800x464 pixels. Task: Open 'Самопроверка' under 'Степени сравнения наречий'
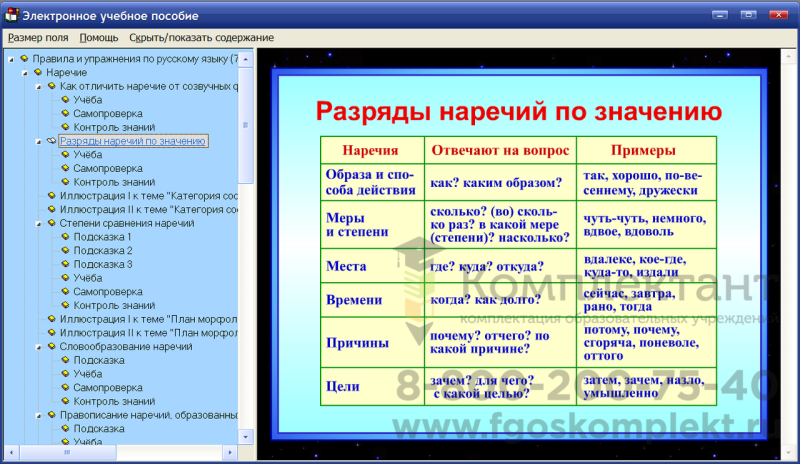click(x=108, y=291)
